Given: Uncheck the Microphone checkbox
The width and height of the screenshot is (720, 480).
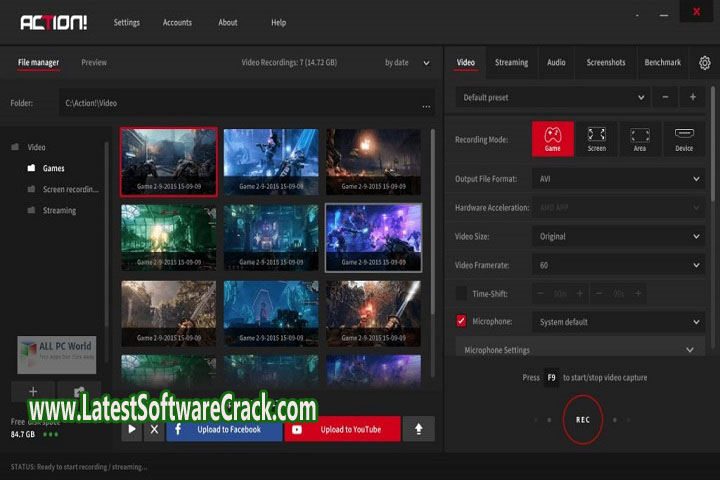Looking at the screenshot, I should (x=461, y=321).
